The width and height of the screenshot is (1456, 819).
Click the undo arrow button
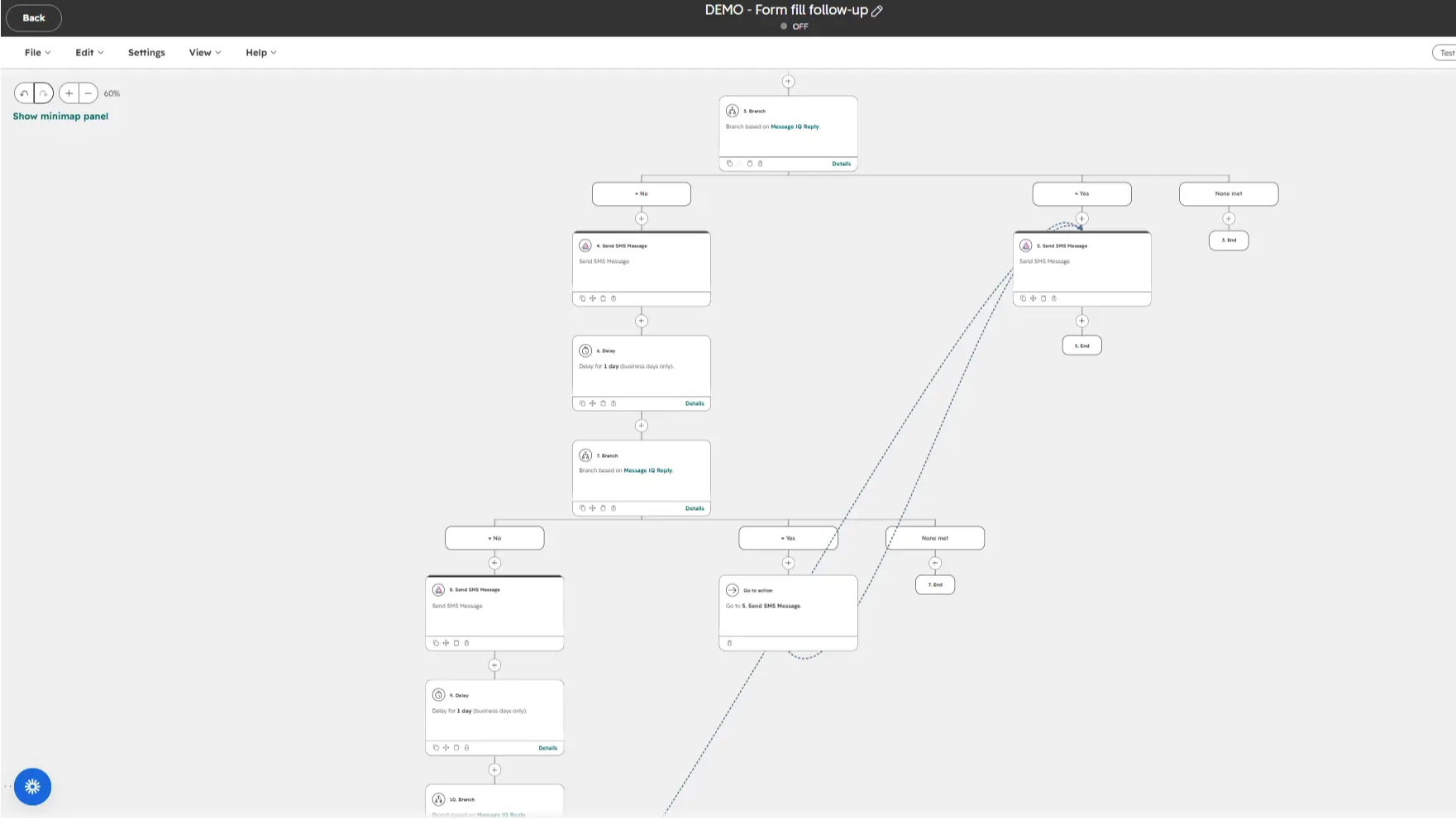(x=24, y=93)
